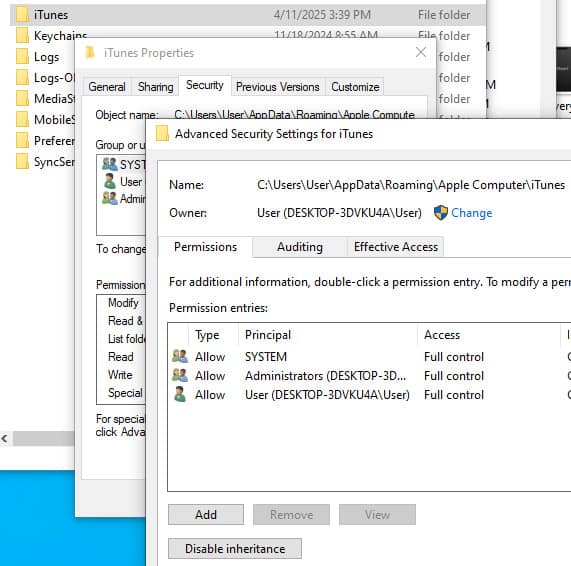Select the Administrators group icon in permission entries
This screenshot has width=571, height=566.
click(x=180, y=375)
